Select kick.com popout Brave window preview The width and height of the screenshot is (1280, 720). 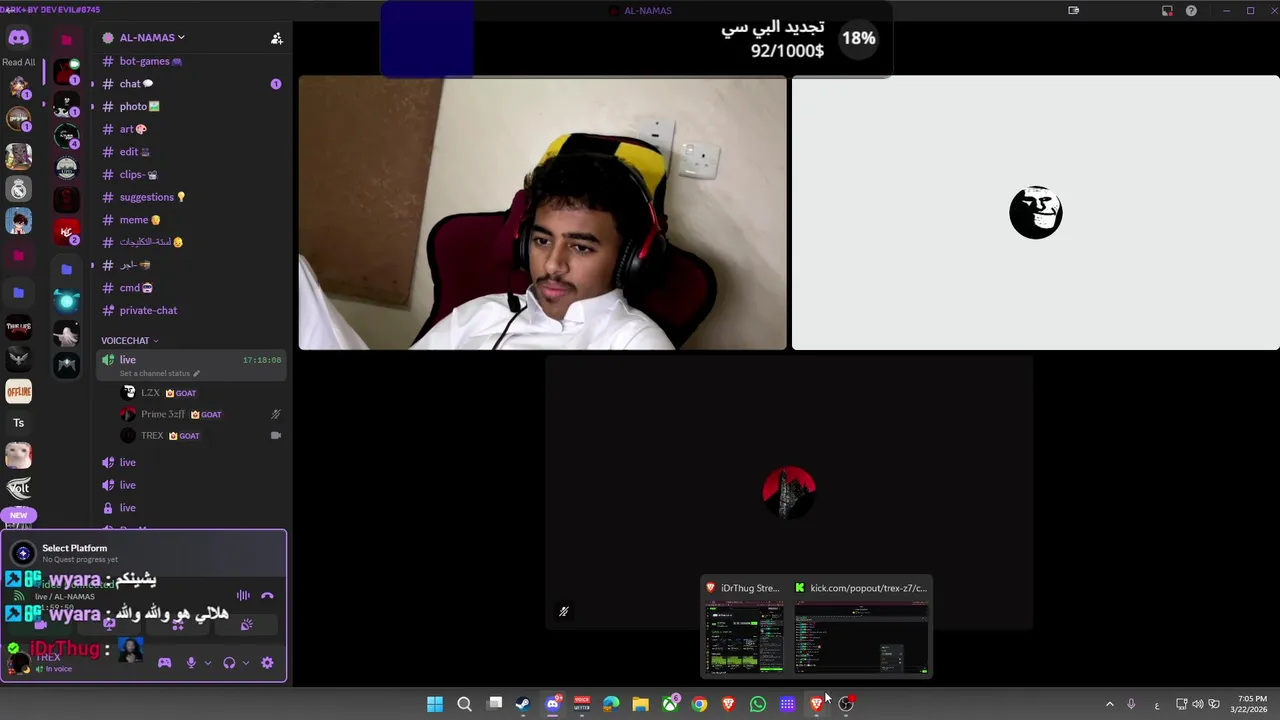click(x=861, y=627)
